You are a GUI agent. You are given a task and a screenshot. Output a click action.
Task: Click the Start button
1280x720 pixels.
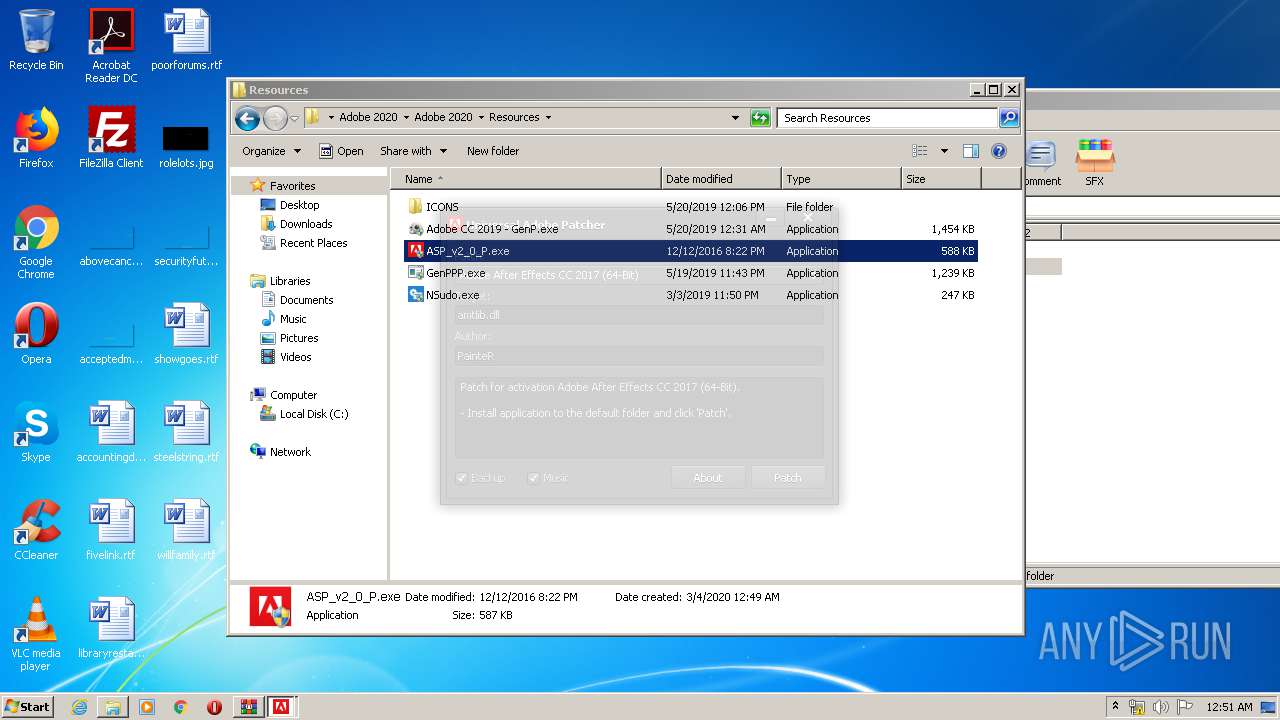(x=27, y=707)
